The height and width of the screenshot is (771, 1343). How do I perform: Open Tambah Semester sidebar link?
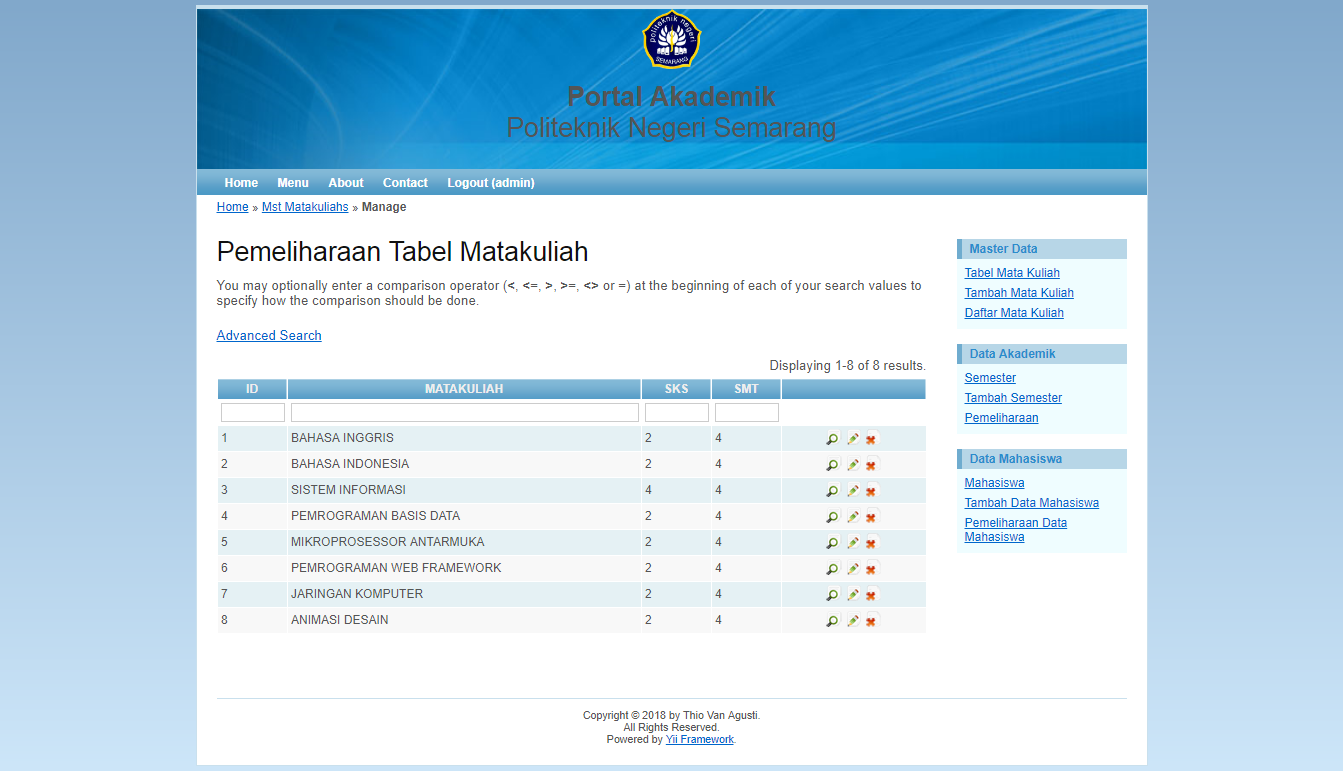1013,398
